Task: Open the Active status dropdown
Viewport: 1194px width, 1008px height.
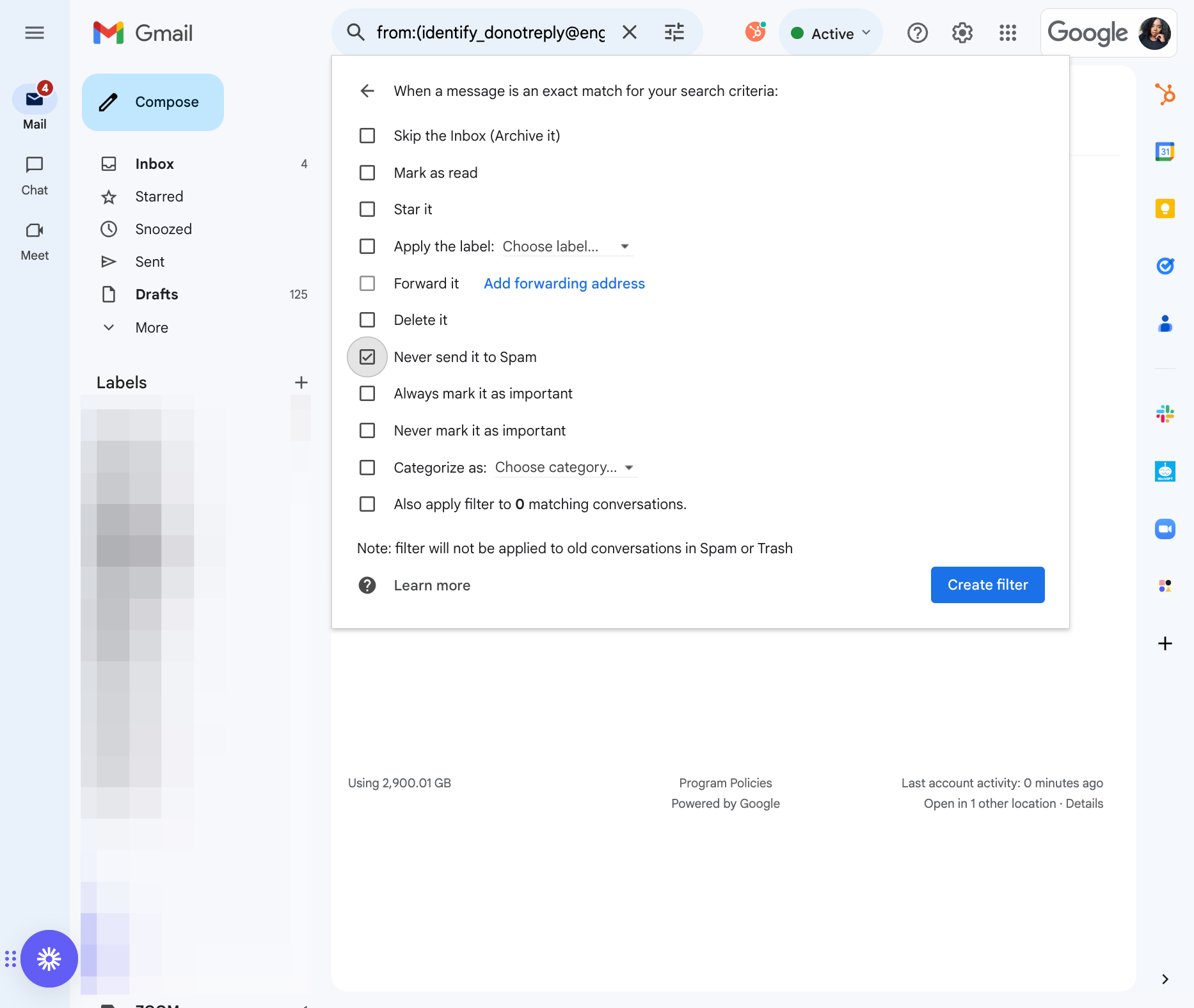Action: [x=831, y=33]
